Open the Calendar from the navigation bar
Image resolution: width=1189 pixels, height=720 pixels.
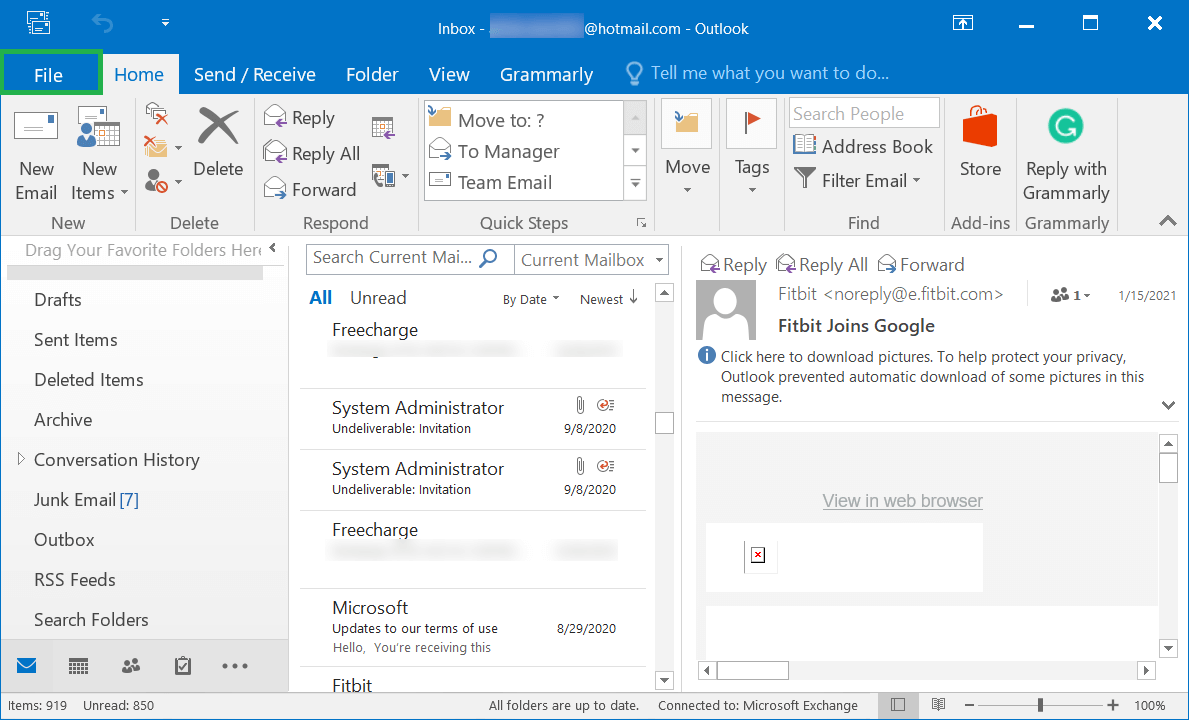pos(78,665)
